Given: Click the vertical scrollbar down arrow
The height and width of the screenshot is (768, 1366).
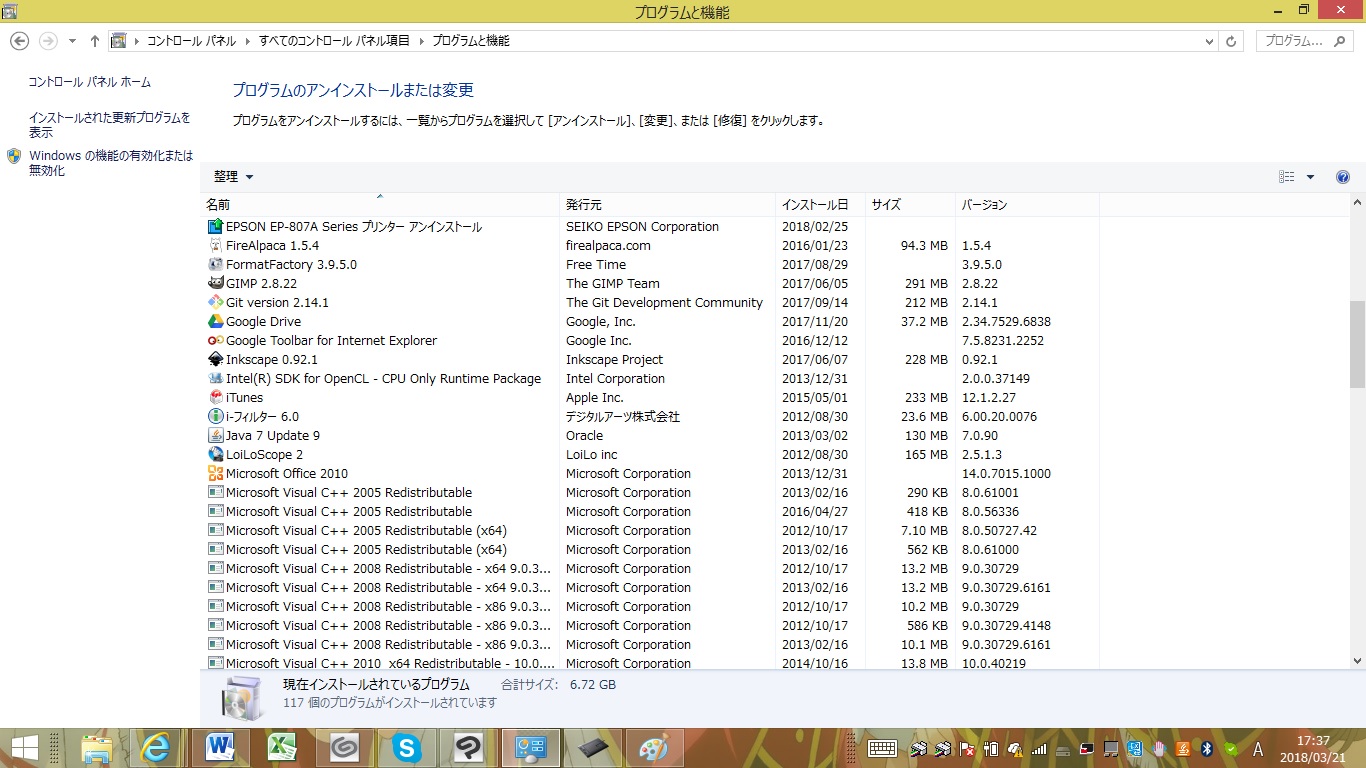Looking at the screenshot, I should (x=1357, y=660).
